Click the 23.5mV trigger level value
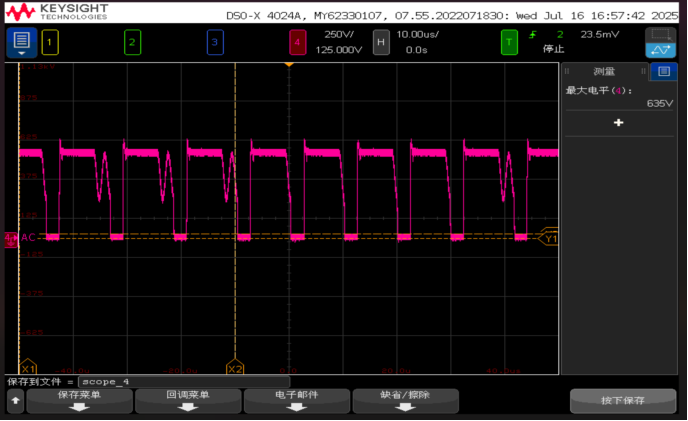 coord(599,35)
